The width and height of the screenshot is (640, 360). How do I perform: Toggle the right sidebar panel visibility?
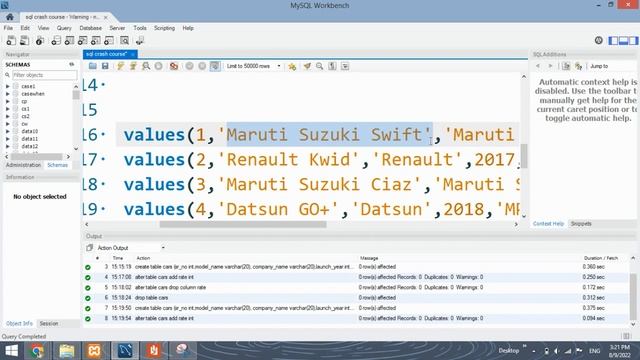pyautogui.click(x=633, y=40)
